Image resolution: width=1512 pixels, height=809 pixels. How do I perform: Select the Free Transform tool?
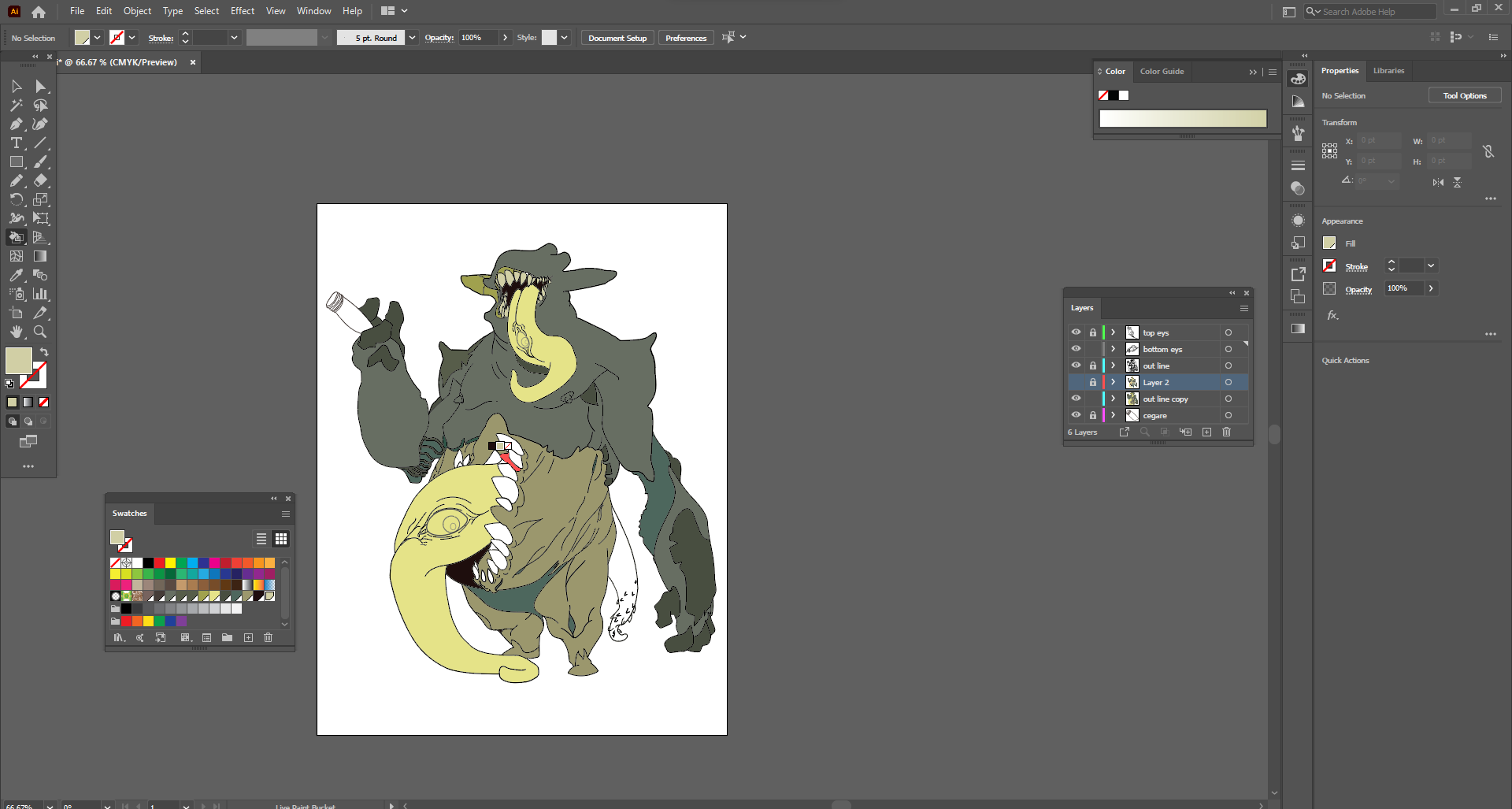tap(40, 218)
